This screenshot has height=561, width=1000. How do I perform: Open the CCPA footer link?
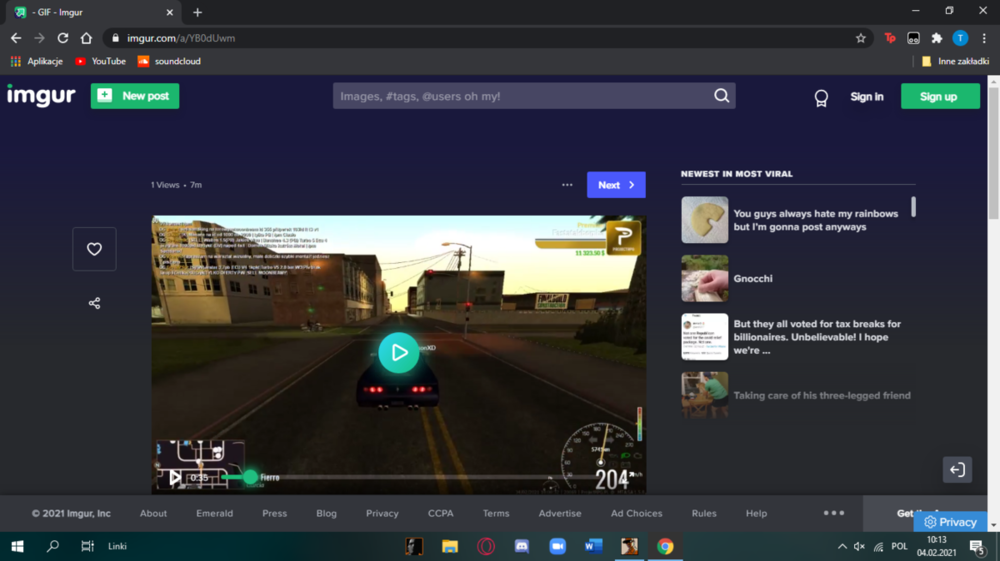(441, 513)
